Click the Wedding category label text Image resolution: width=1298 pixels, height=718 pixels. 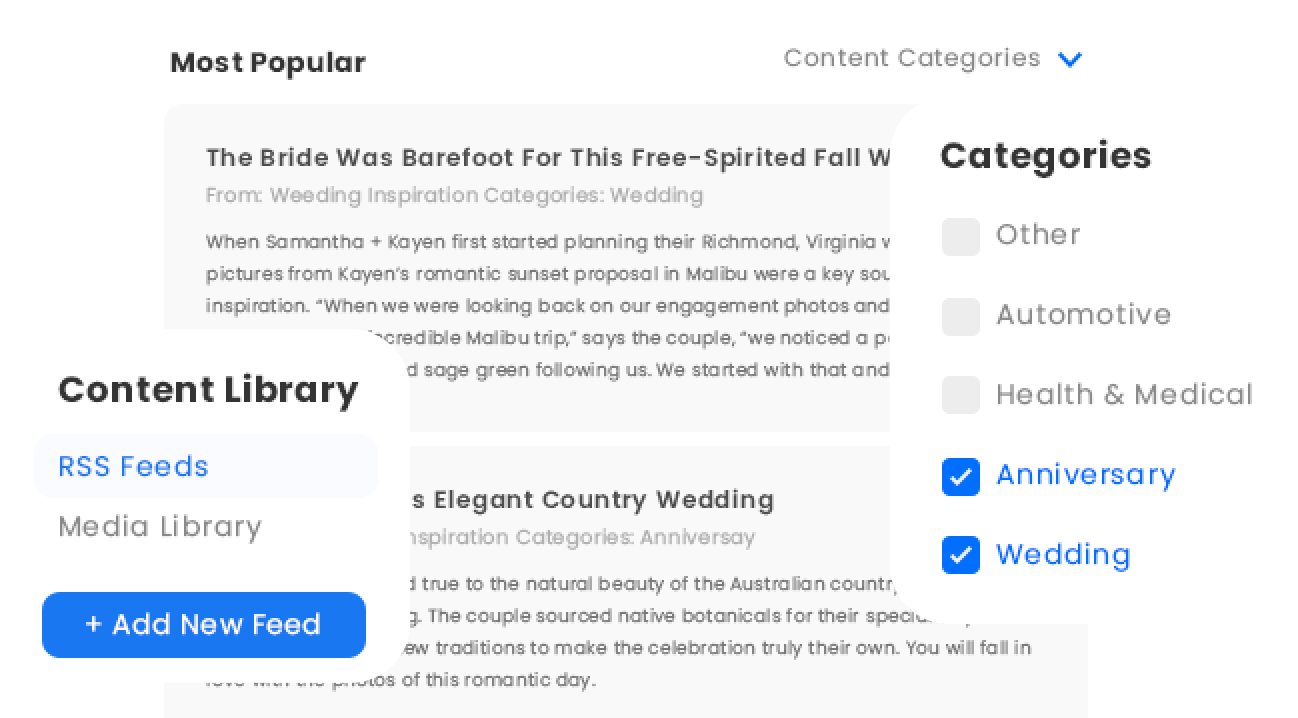click(1063, 555)
